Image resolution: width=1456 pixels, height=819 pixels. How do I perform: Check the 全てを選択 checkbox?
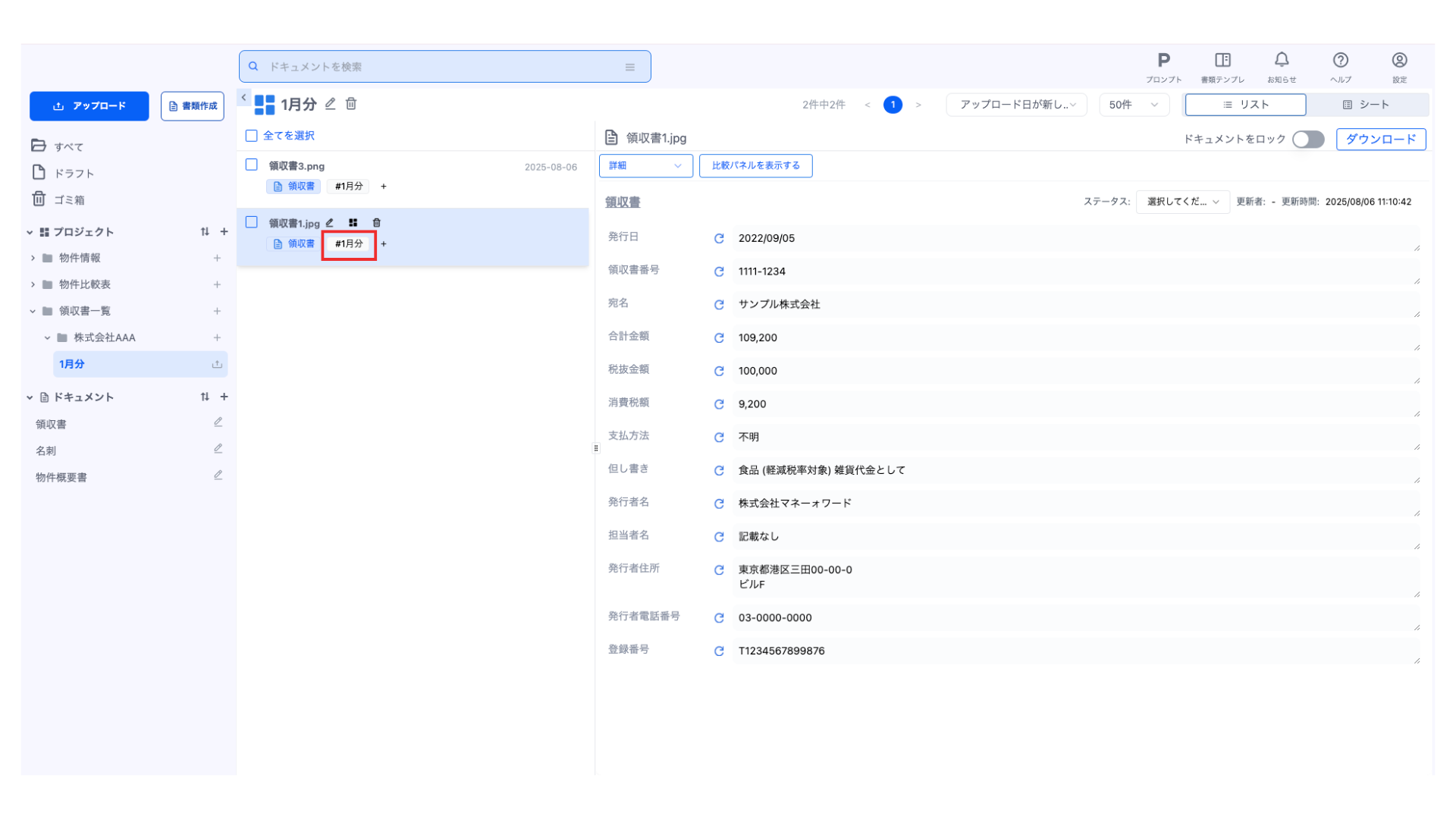(x=252, y=136)
